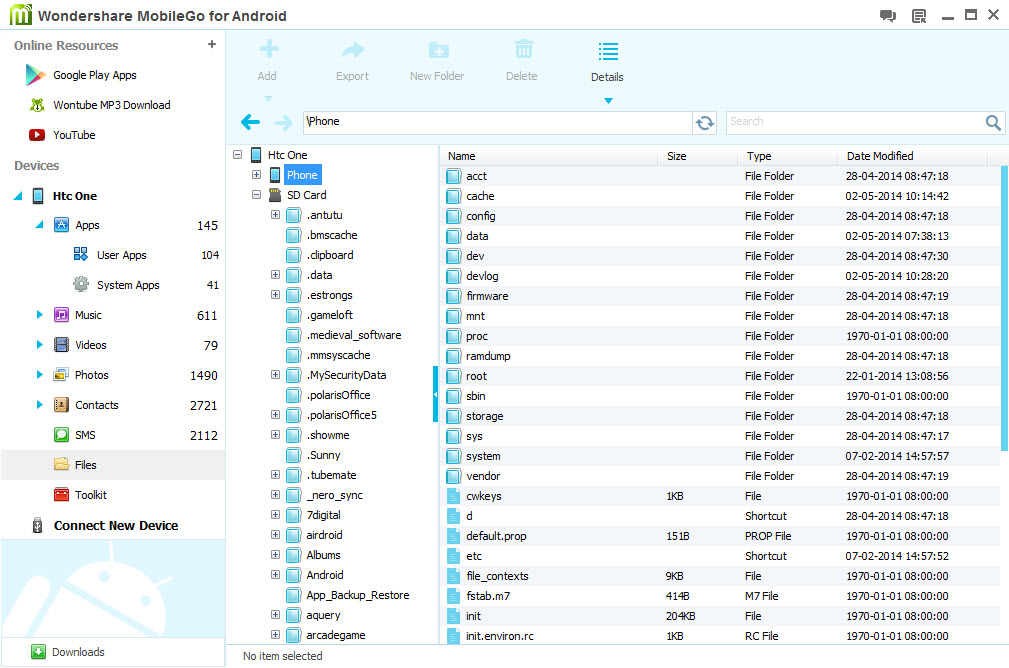Viewport: 1009px width, 668px height.
Task: Sort by the Type column header
Action: click(x=759, y=156)
